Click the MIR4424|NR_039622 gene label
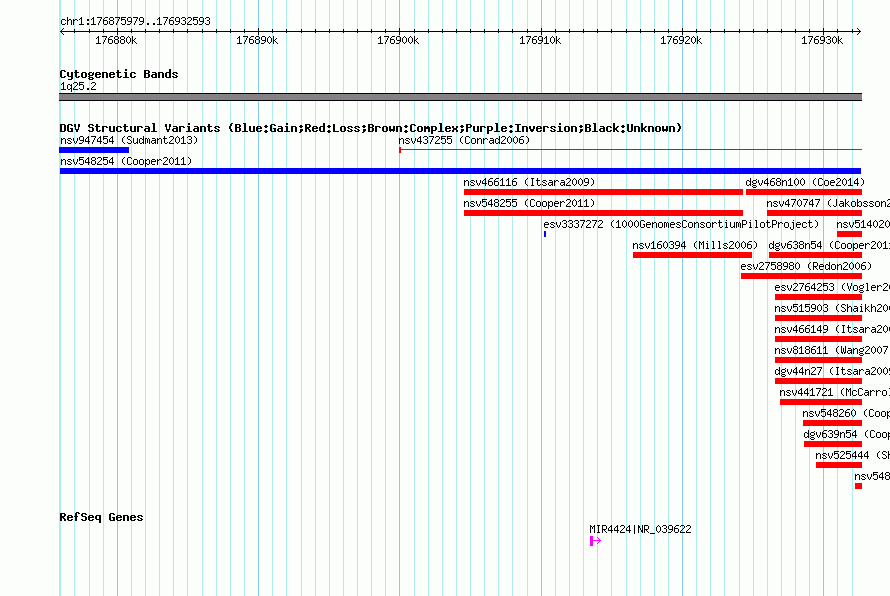 [x=640, y=529]
